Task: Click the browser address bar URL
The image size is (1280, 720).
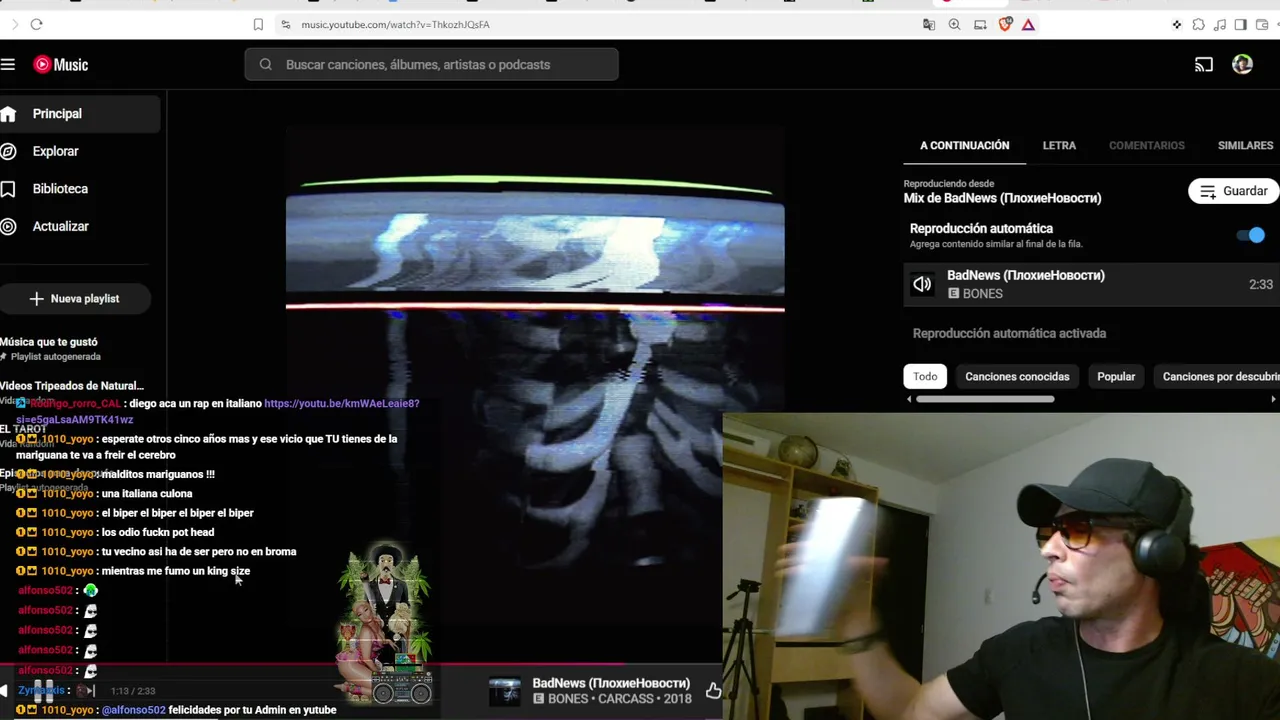Action: click(x=395, y=24)
